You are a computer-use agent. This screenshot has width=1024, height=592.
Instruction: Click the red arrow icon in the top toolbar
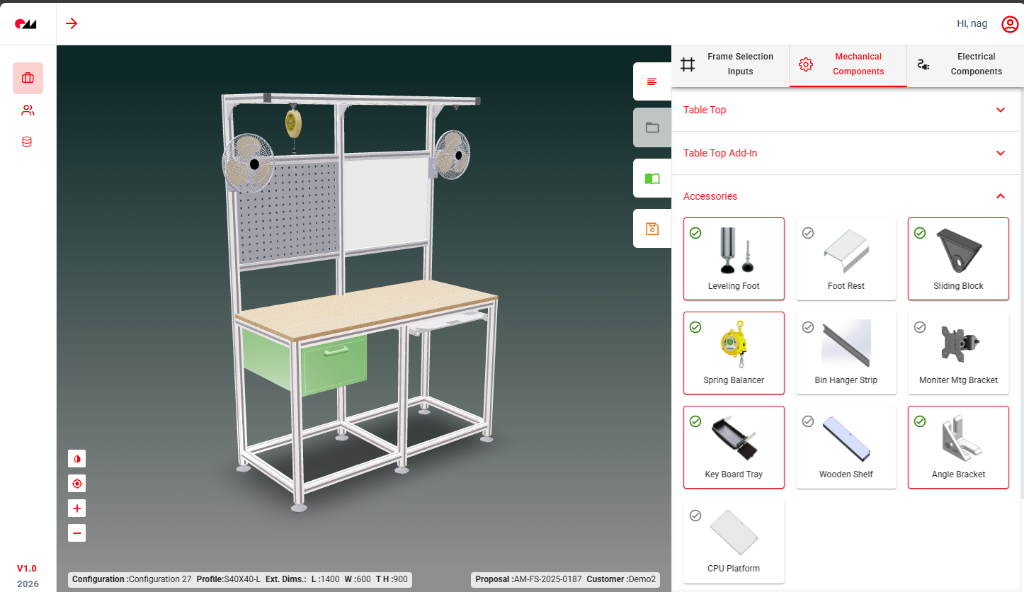tap(71, 23)
